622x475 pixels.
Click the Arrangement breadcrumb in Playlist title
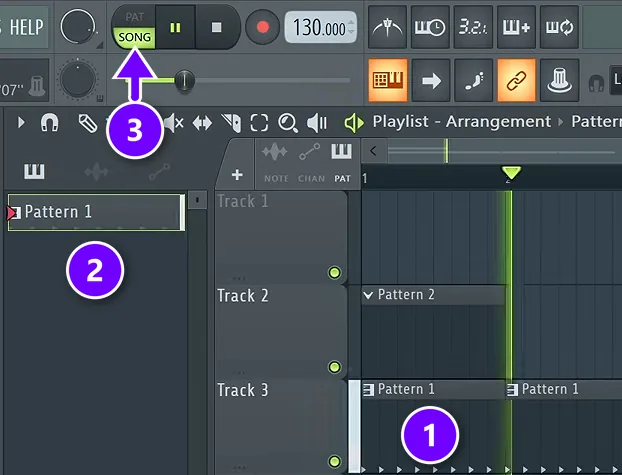click(498, 121)
